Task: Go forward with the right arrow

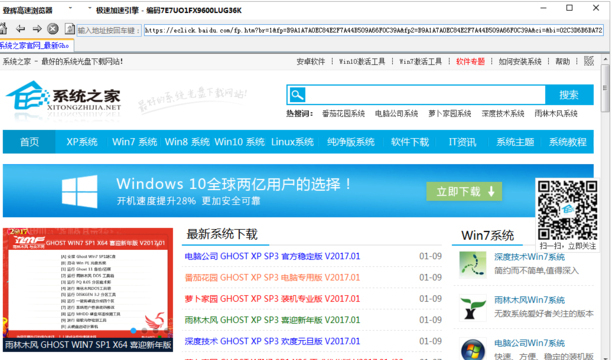Action: pos(37,29)
